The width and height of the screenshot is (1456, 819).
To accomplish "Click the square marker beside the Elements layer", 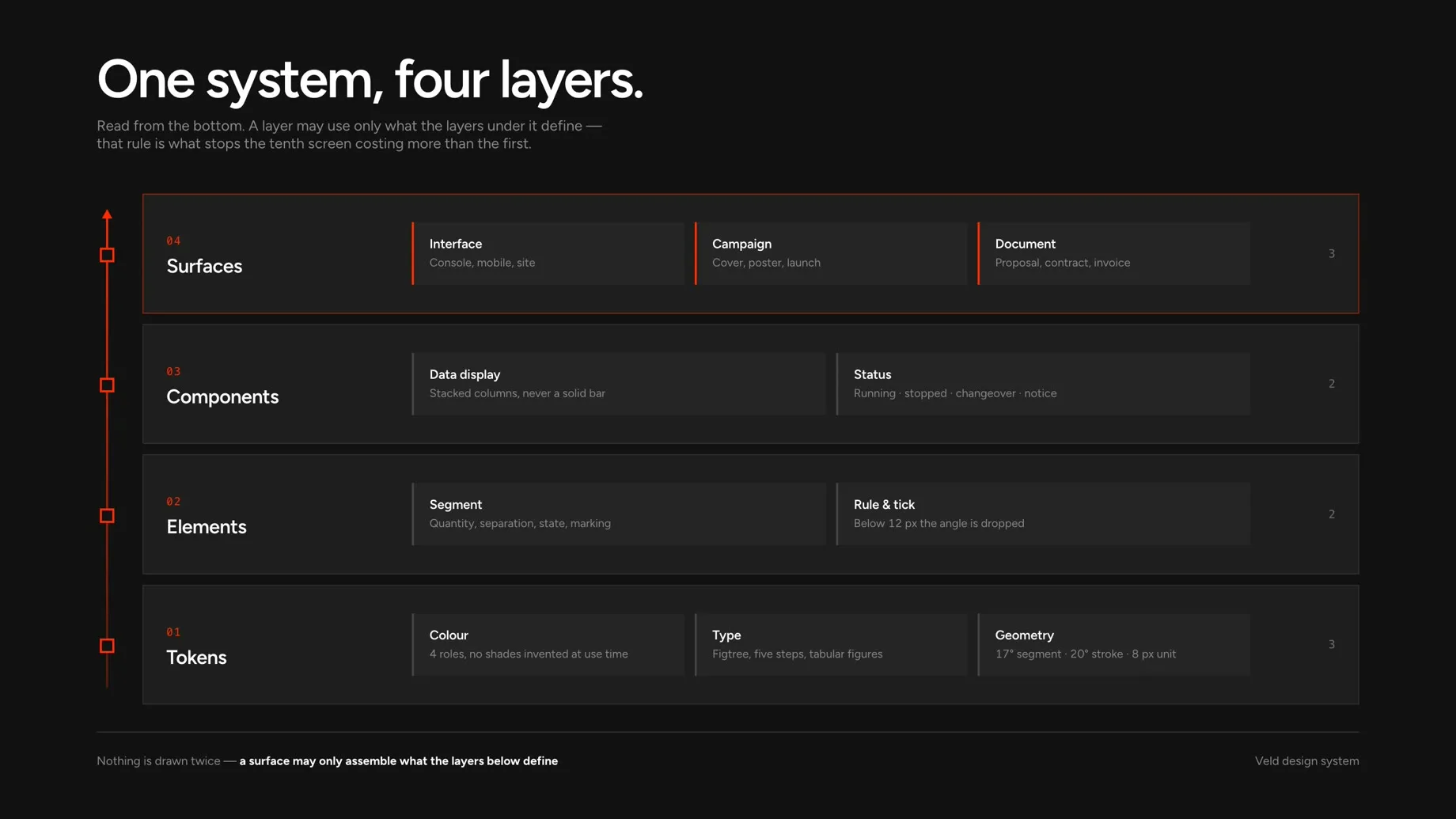I will point(107,516).
